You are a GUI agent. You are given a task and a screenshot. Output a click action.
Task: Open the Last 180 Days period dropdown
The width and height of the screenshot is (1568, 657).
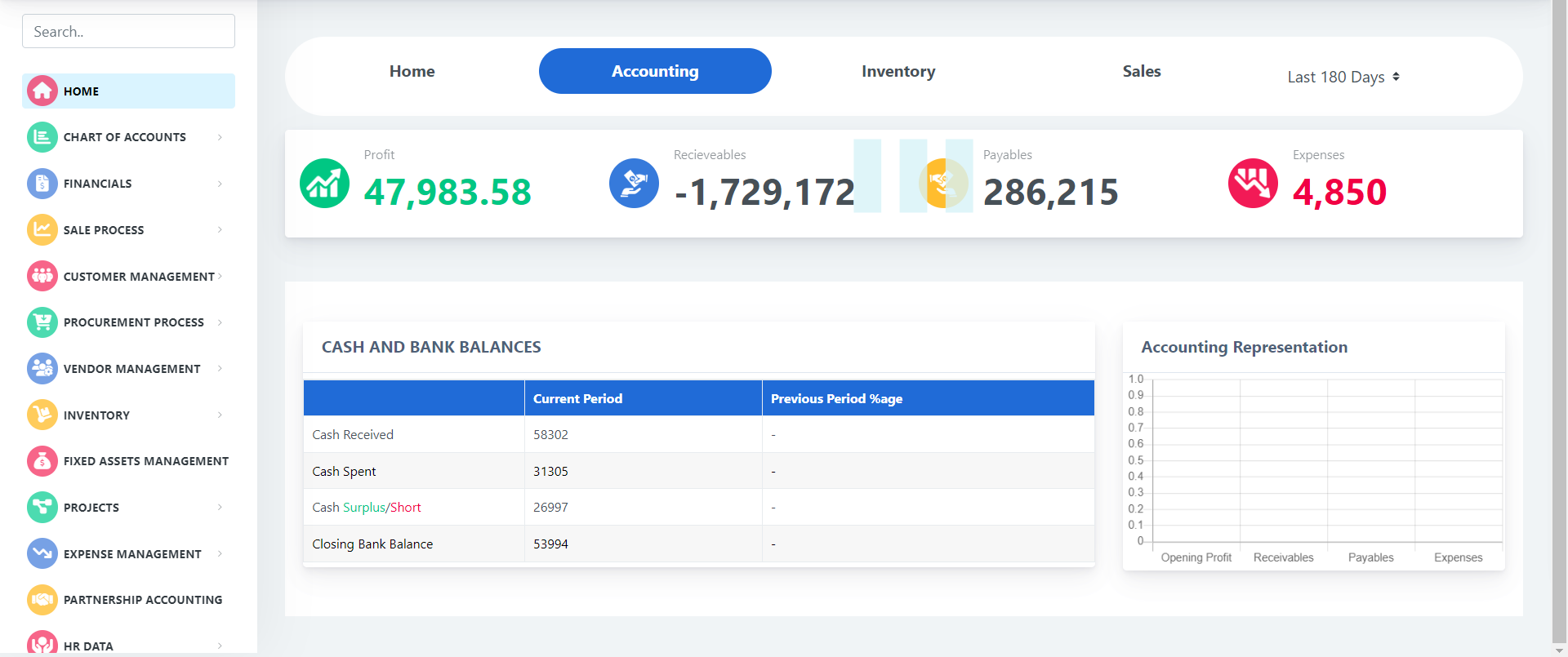pos(1343,77)
